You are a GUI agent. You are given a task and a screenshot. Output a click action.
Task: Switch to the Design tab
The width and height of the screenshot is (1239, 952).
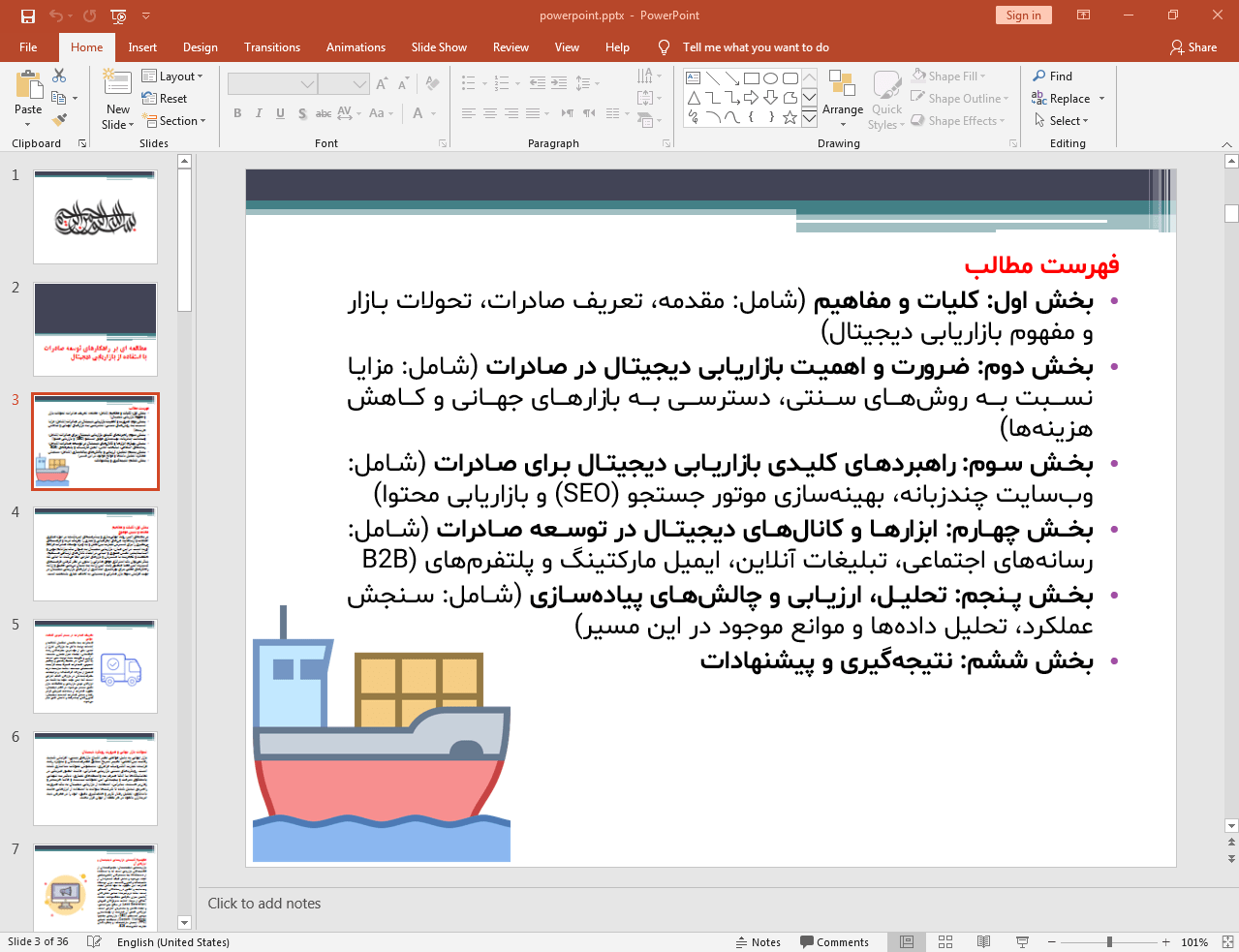tap(200, 46)
